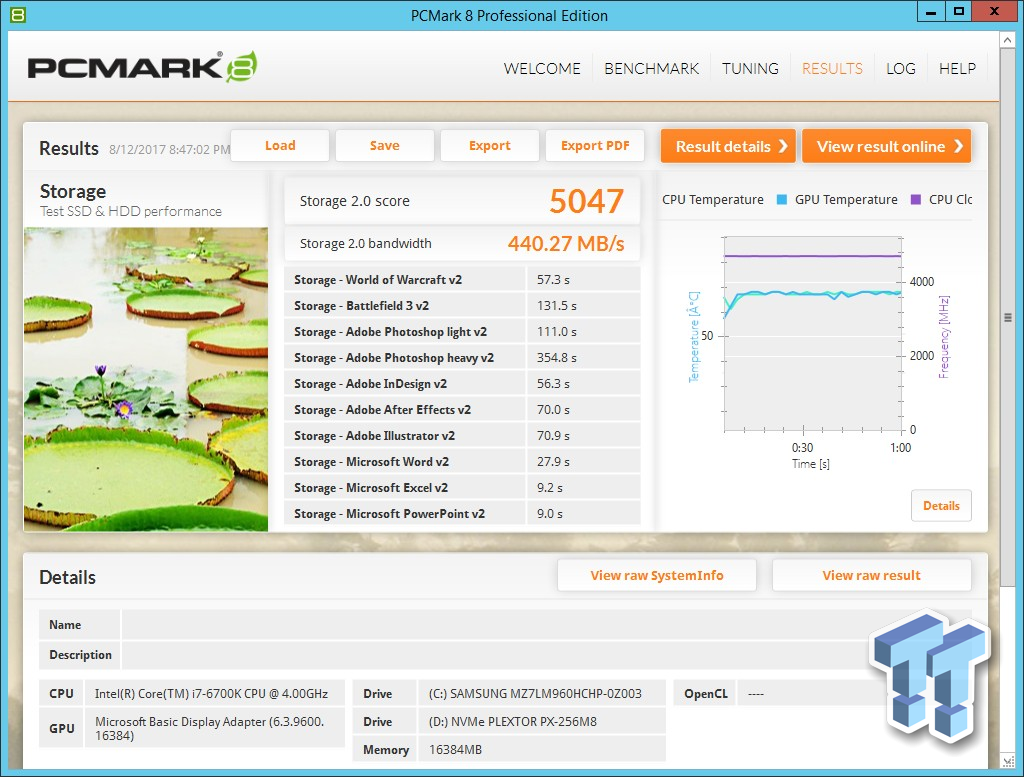Click the PCMark 8 logo
The width and height of the screenshot is (1024, 777).
click(142, 67)
